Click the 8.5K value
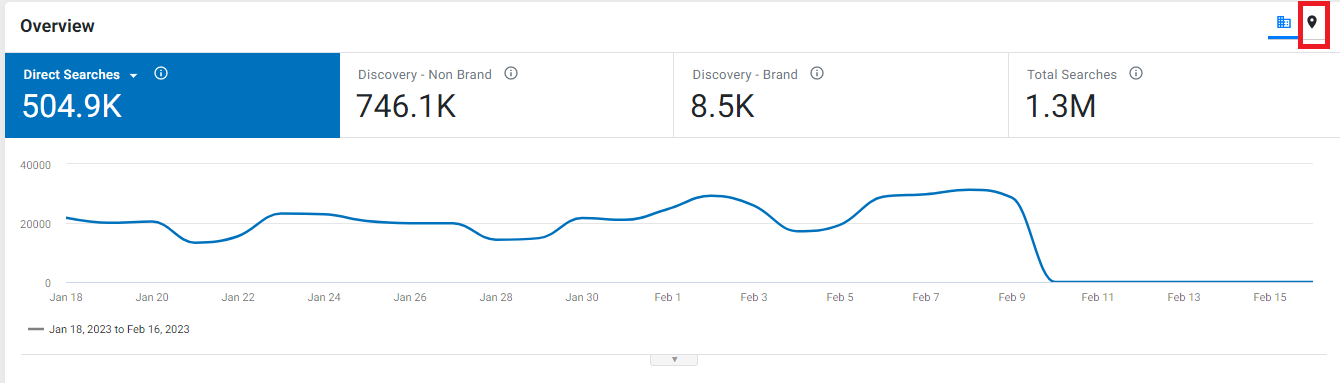Image resolution: width=1340 pixels, height=383 pixels. click(x=722, y=106)
